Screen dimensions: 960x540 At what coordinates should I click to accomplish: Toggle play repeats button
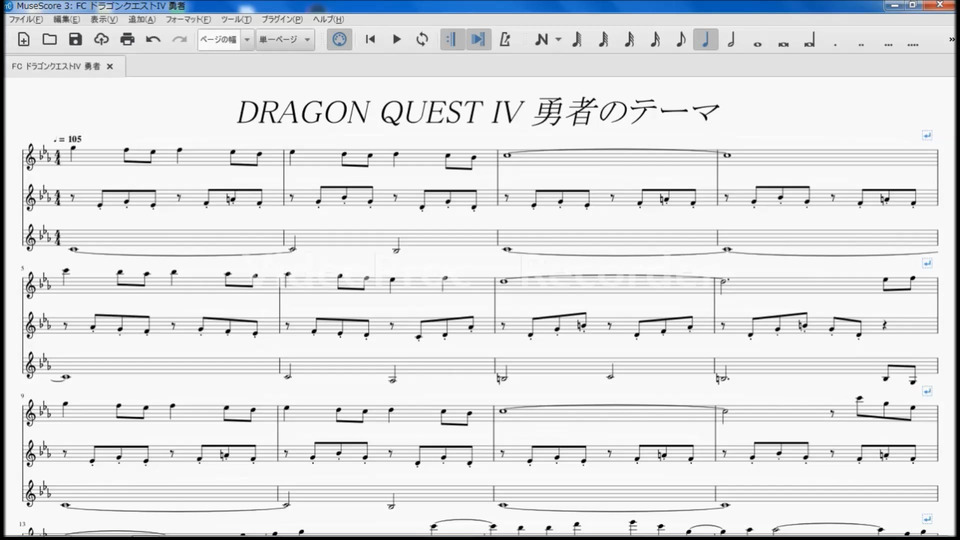452,40
